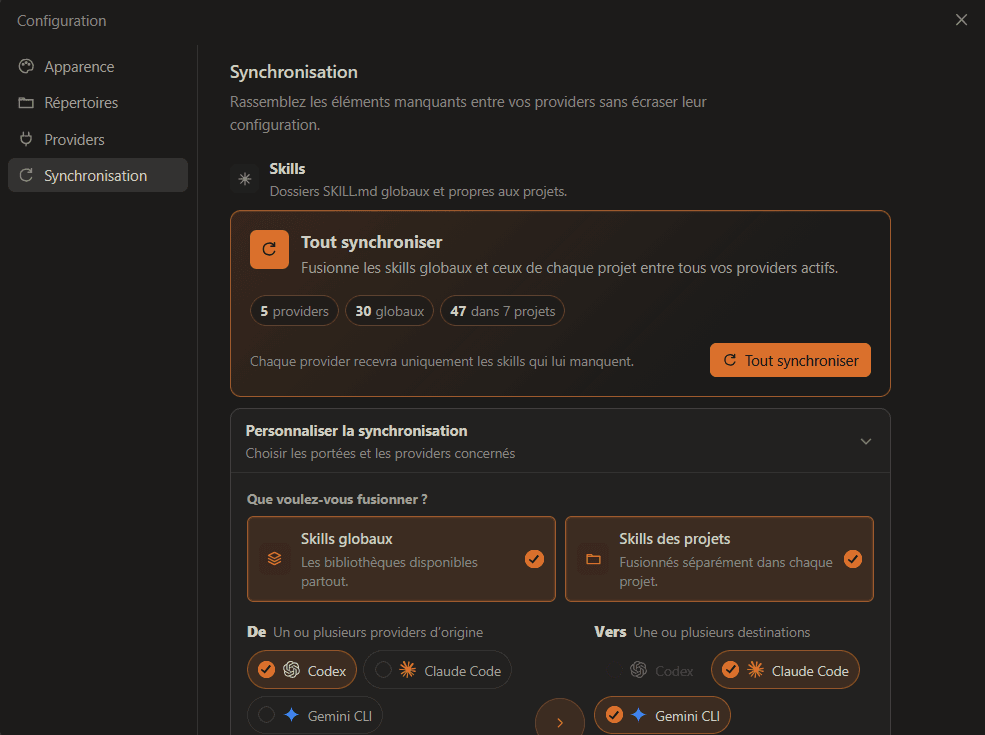Click 'Fusionnés séparément dans chaque projet.' description

(x=726, y=572)
